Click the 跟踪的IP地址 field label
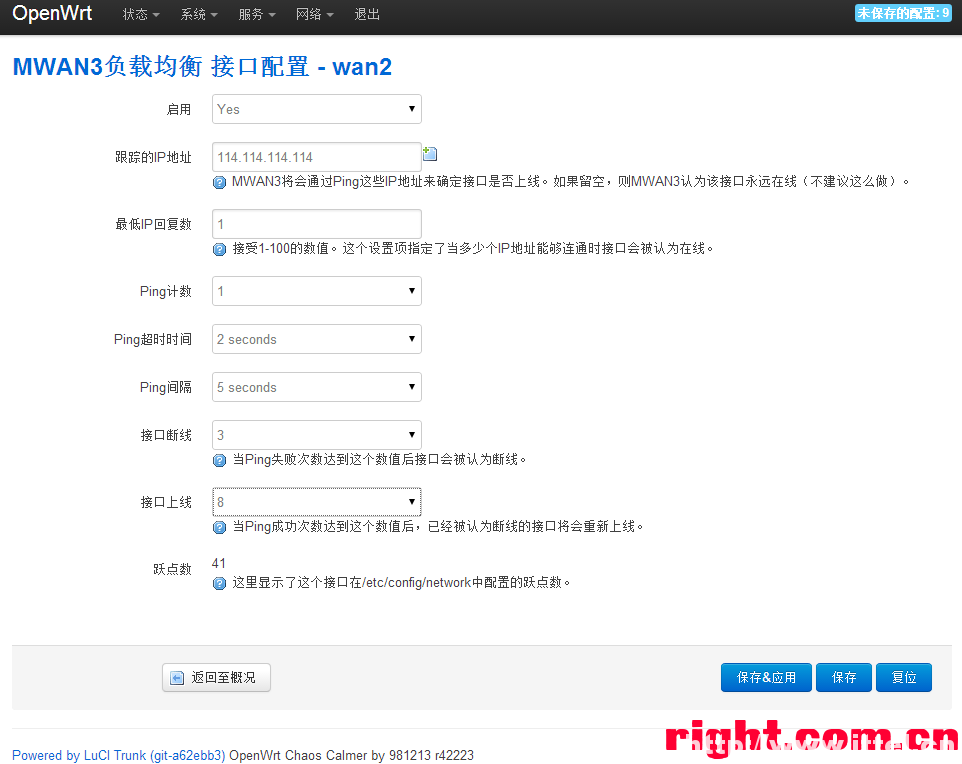This screenshot has height=764, width=962. click(x=153, y=158)
